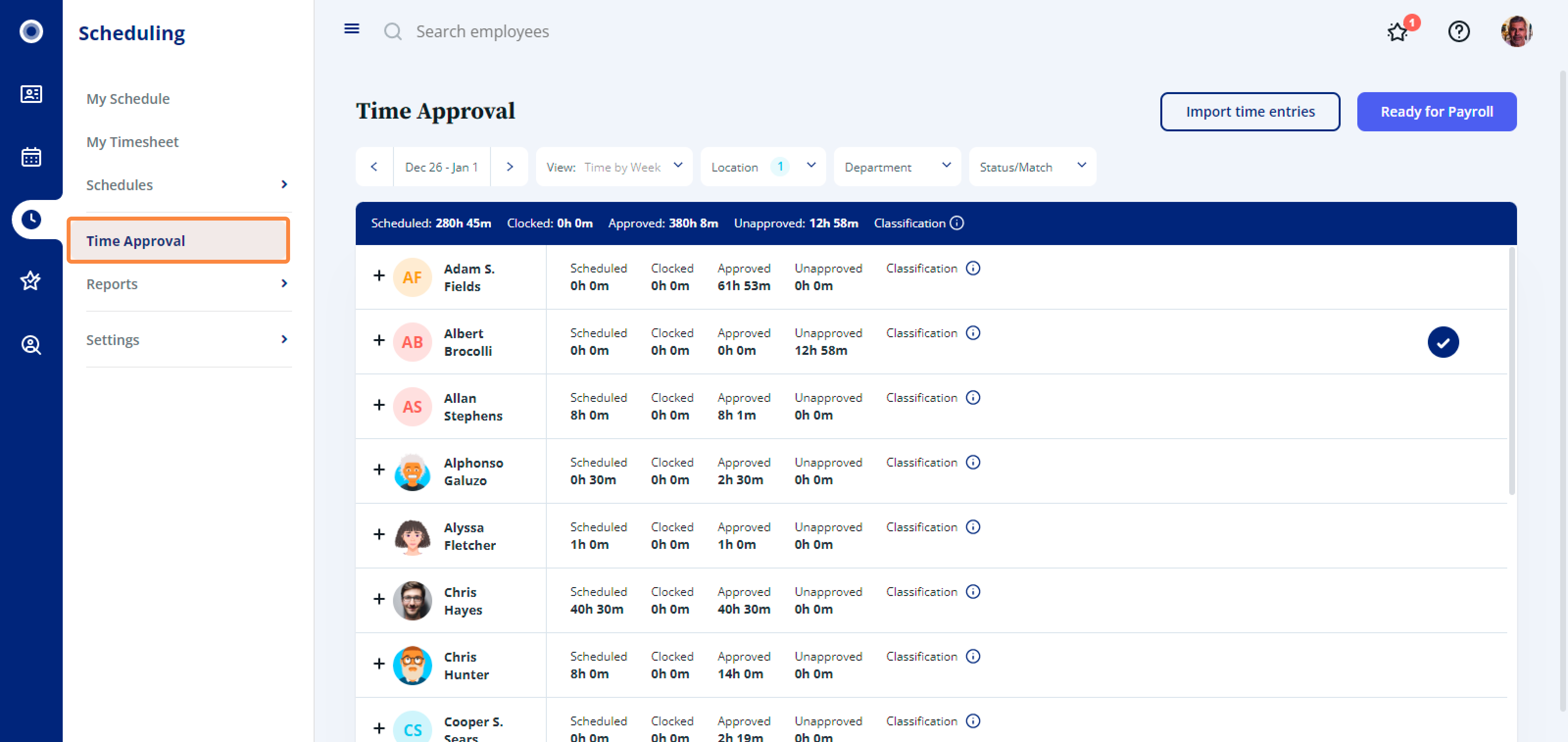Open the Department filter dropdown
This screenshot has height=742, width=1568.
(897, 167)
